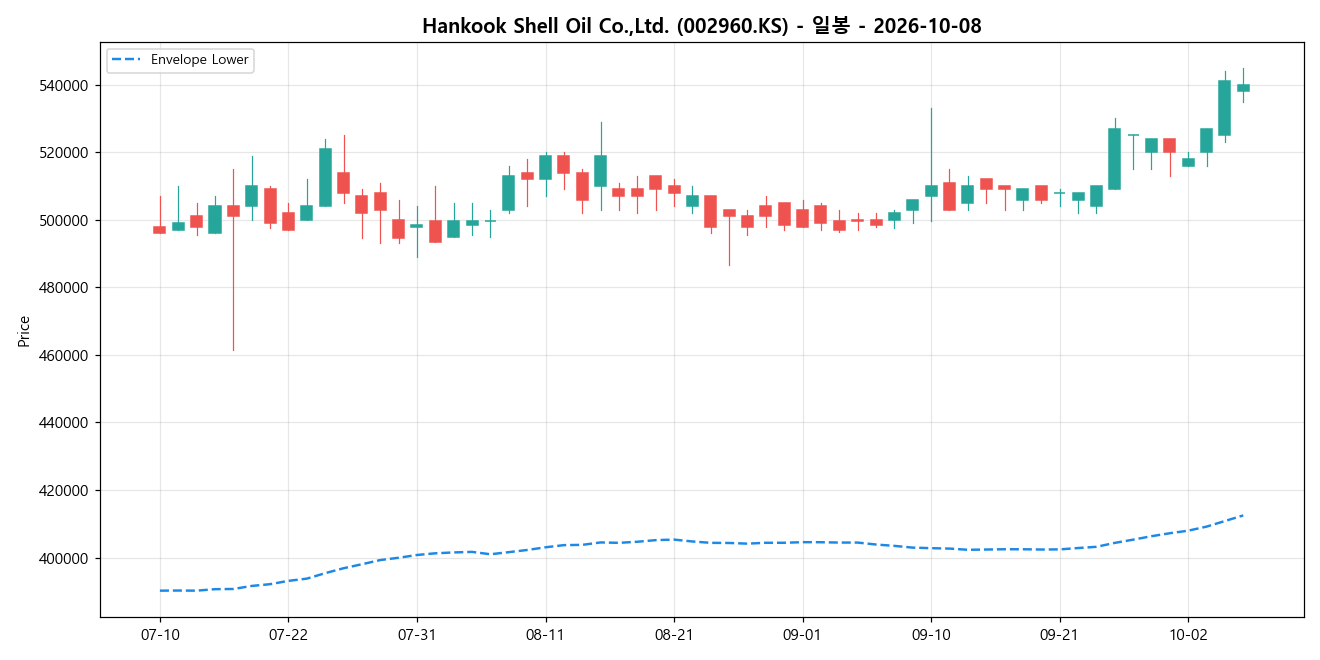
Task: Click the 10-02 x-axis date label
Action: point(1188,634)
